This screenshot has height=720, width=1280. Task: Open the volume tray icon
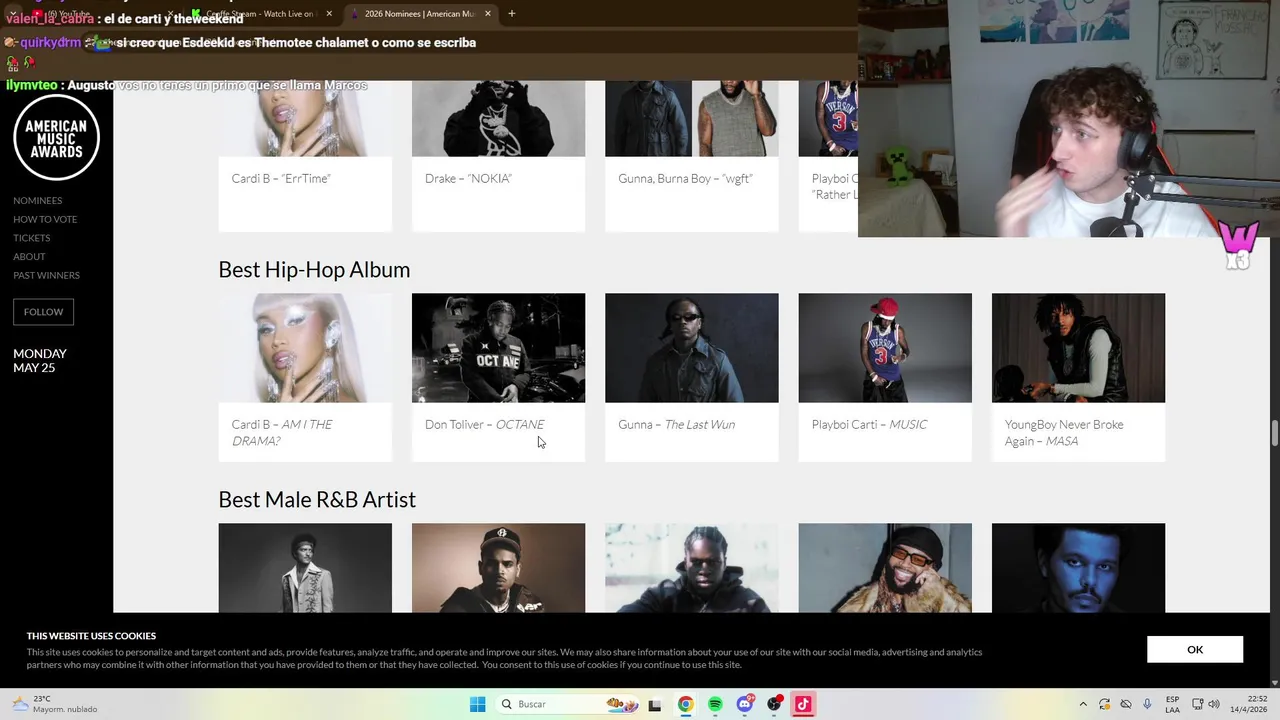[x=1214, y=704]
